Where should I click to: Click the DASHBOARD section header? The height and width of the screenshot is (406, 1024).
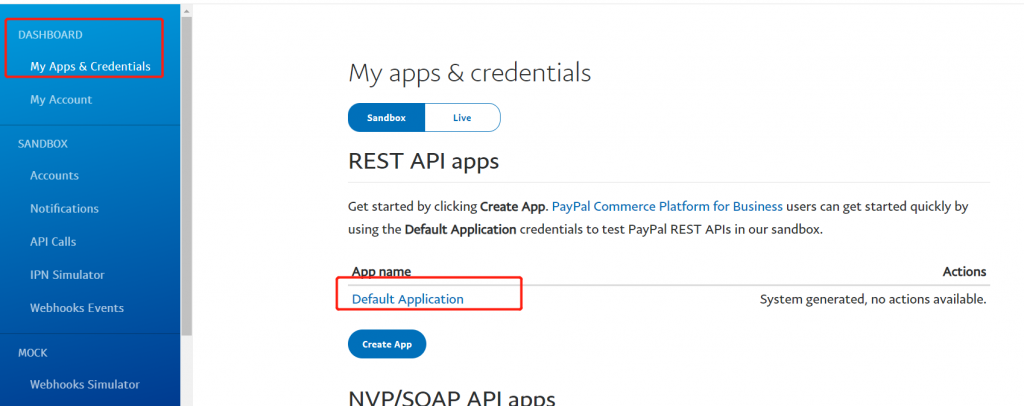click(x=50, y=35)
